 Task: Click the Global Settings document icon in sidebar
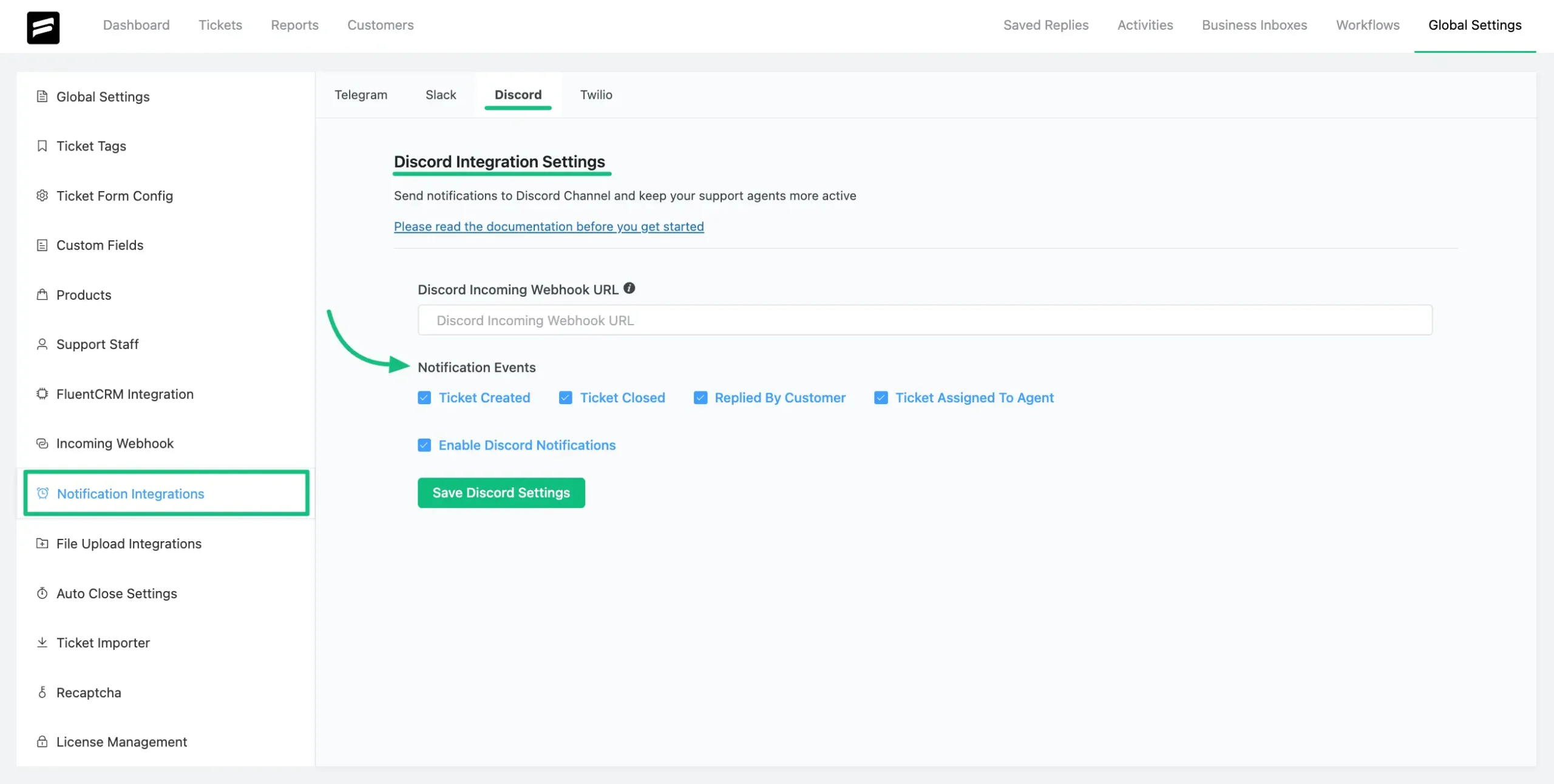[x=42, y=96]
